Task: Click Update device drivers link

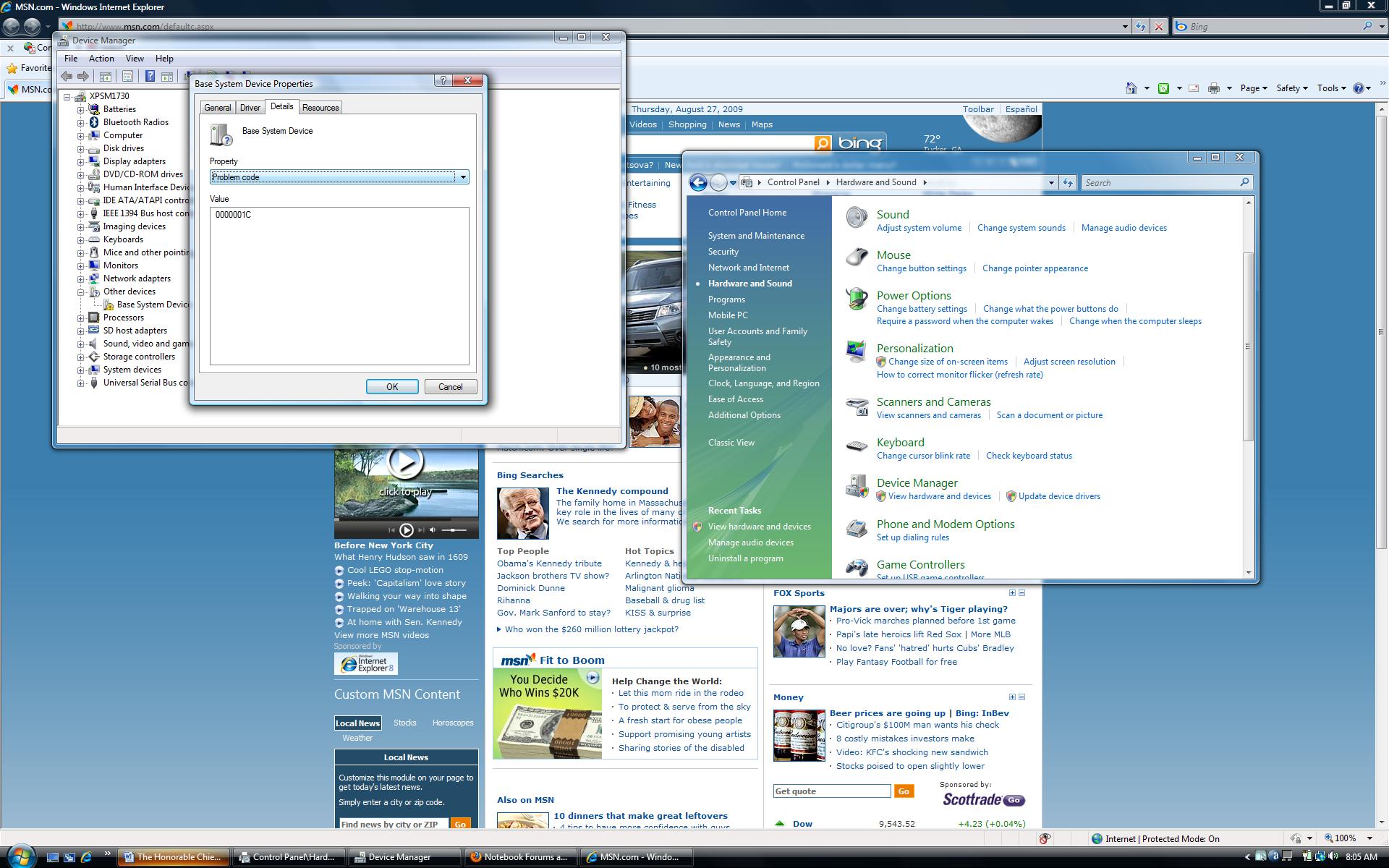Action: (x=1059, y=496)
